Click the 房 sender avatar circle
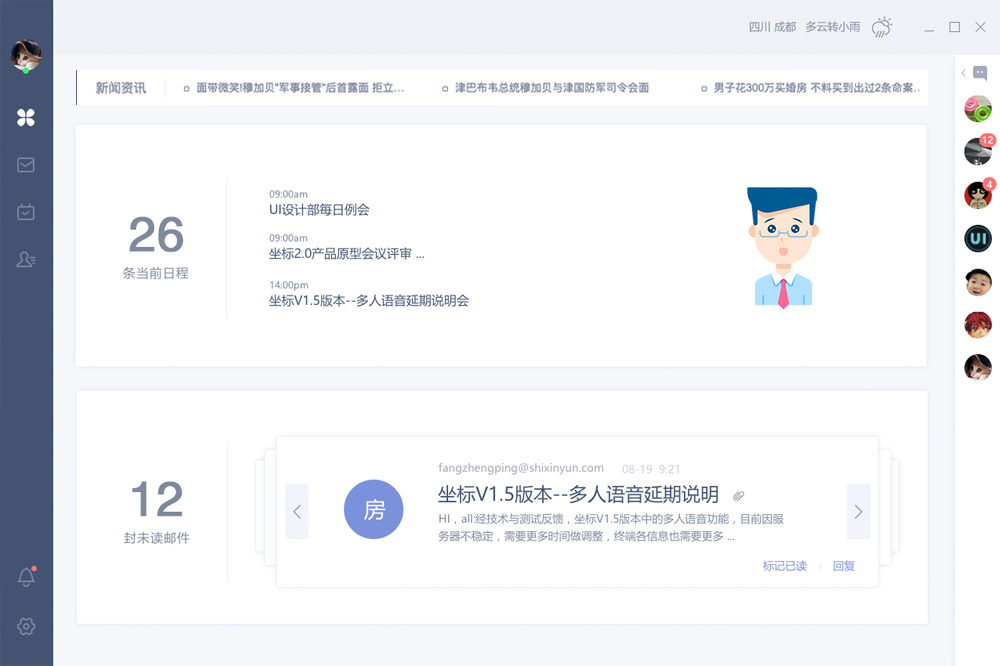 tap(374, 509)
